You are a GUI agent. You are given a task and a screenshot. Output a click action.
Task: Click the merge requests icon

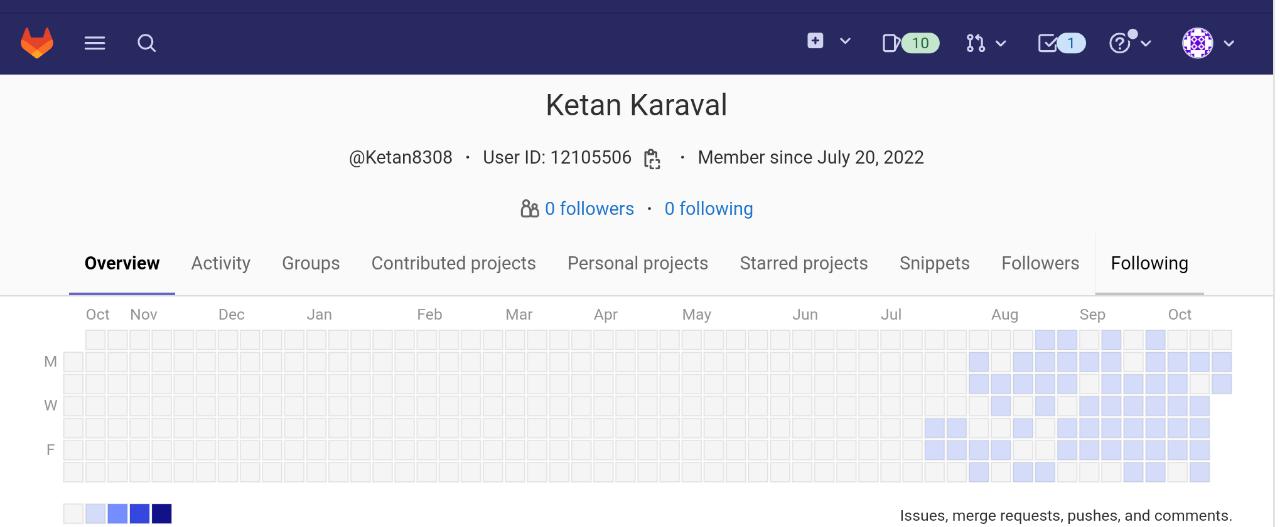tap(976, 43)
